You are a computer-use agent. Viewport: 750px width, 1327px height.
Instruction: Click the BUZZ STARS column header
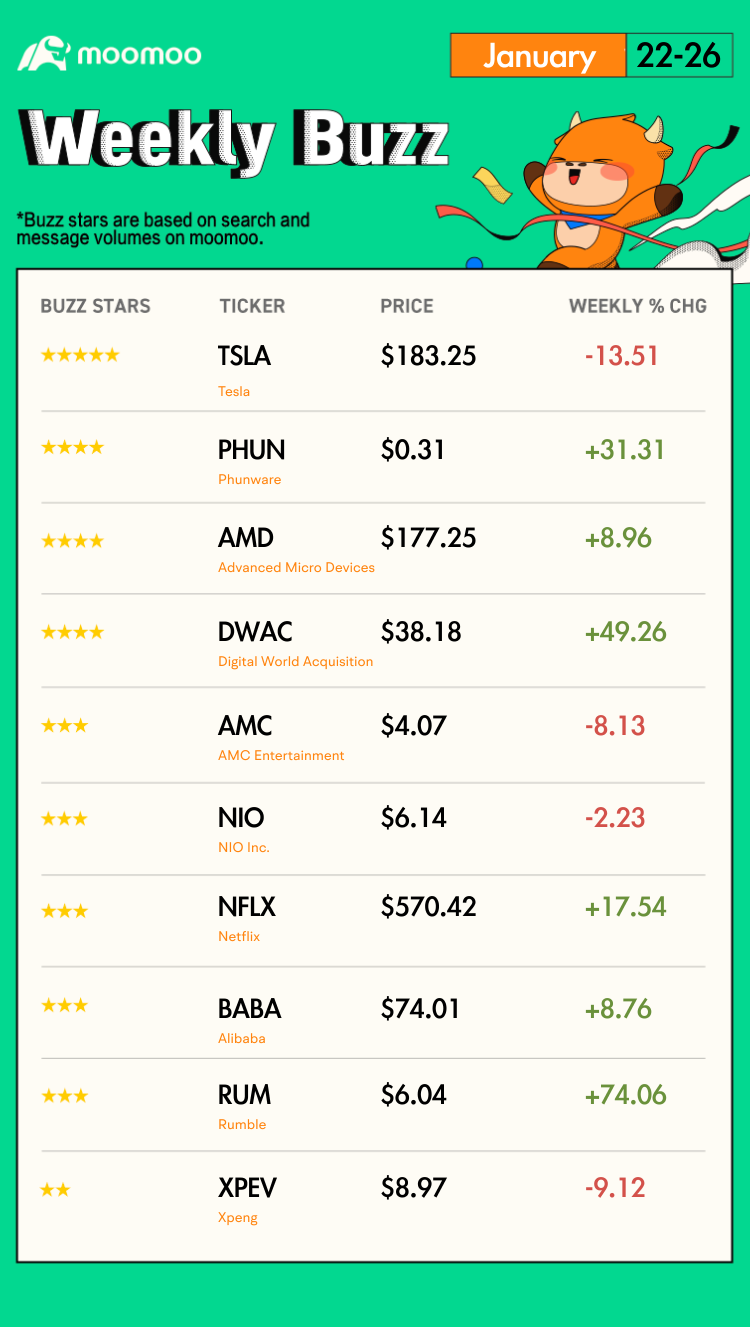pos(95,306)
